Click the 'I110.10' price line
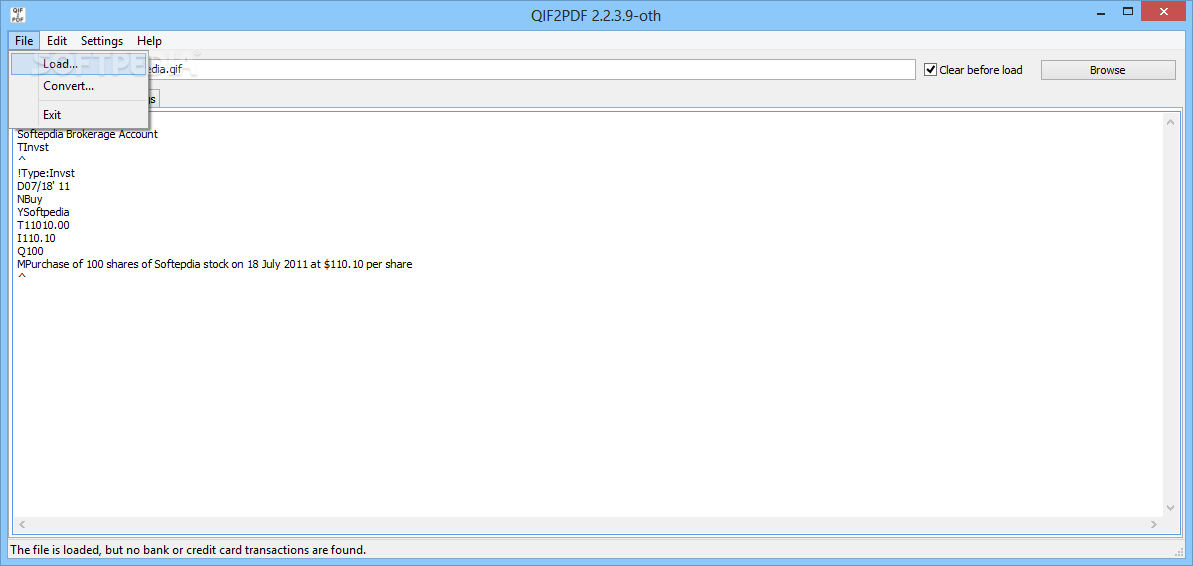1193x566 pixels. (x=36, y=238)
